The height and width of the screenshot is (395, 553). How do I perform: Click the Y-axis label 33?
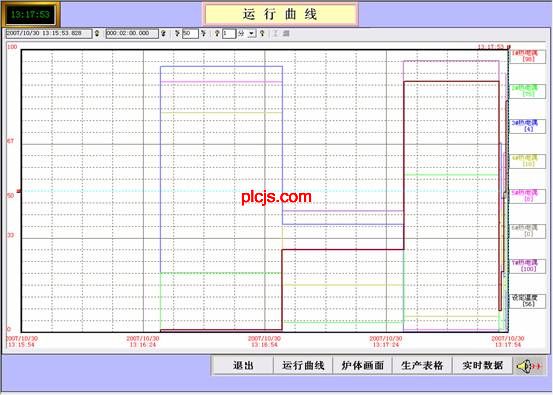pos(11,235)
